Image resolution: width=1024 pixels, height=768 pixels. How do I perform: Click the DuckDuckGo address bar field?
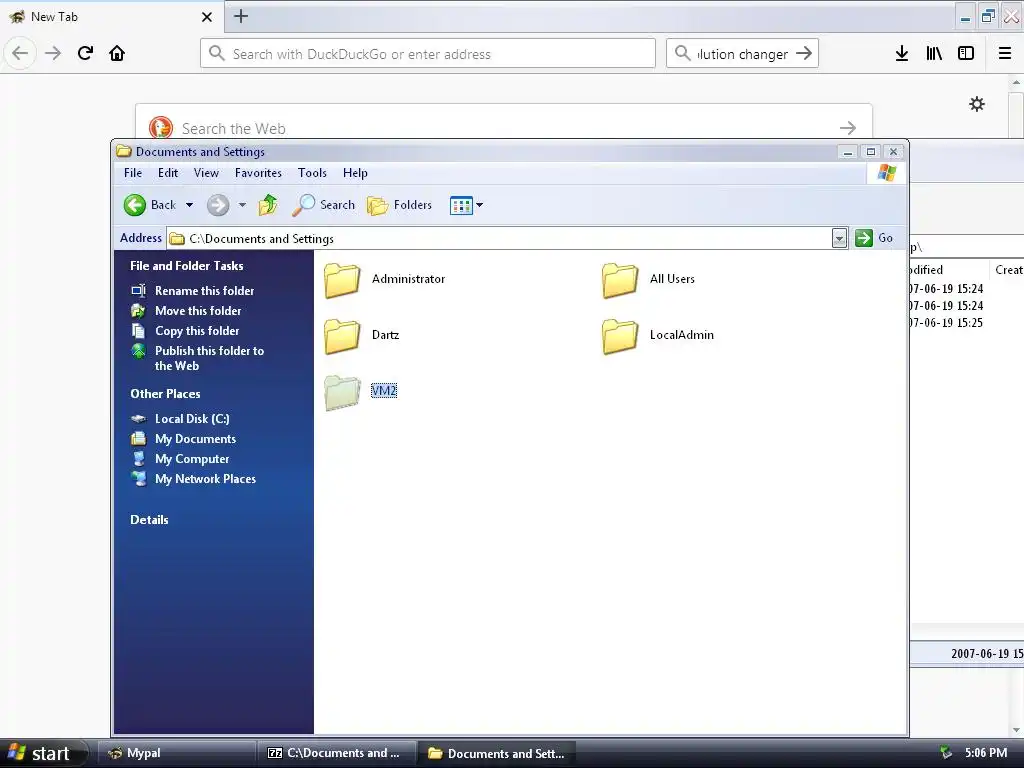point(428,54)
